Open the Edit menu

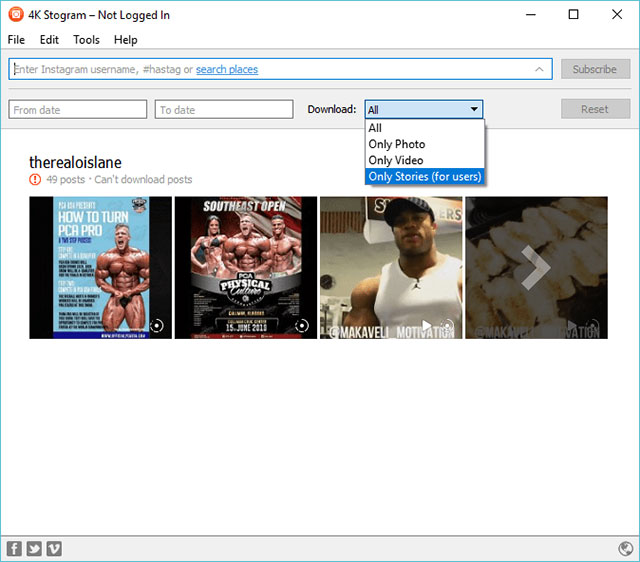(x=49, y=40)
